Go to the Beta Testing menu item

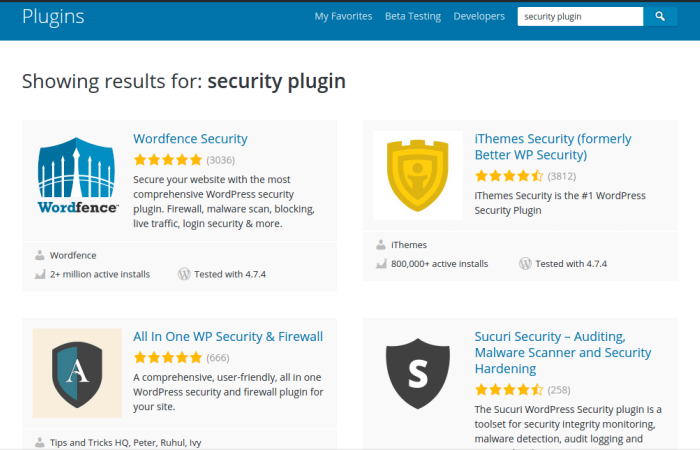point(412,16)
